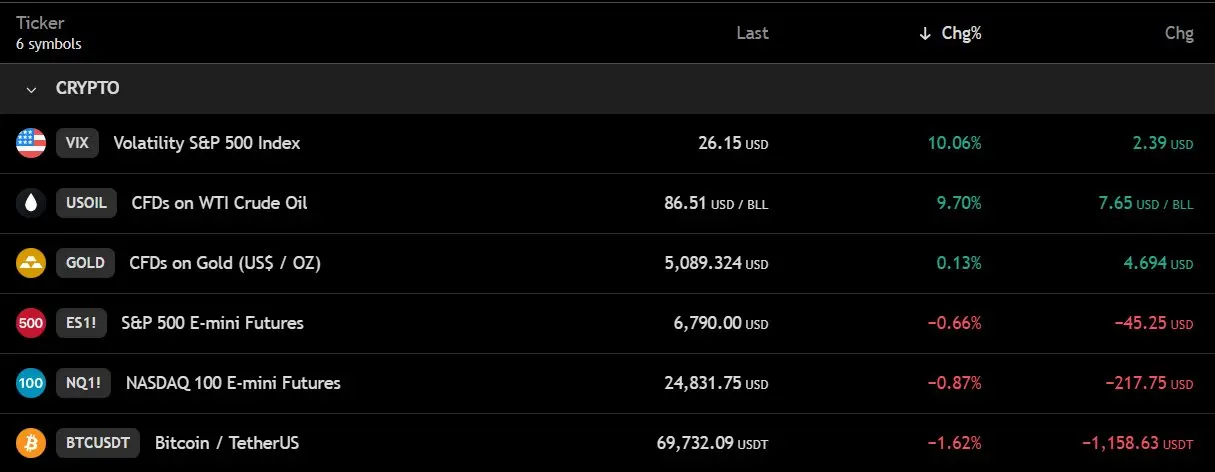Sort by Chg% column header
The image size is (1215, 472).
coord(961,33)
